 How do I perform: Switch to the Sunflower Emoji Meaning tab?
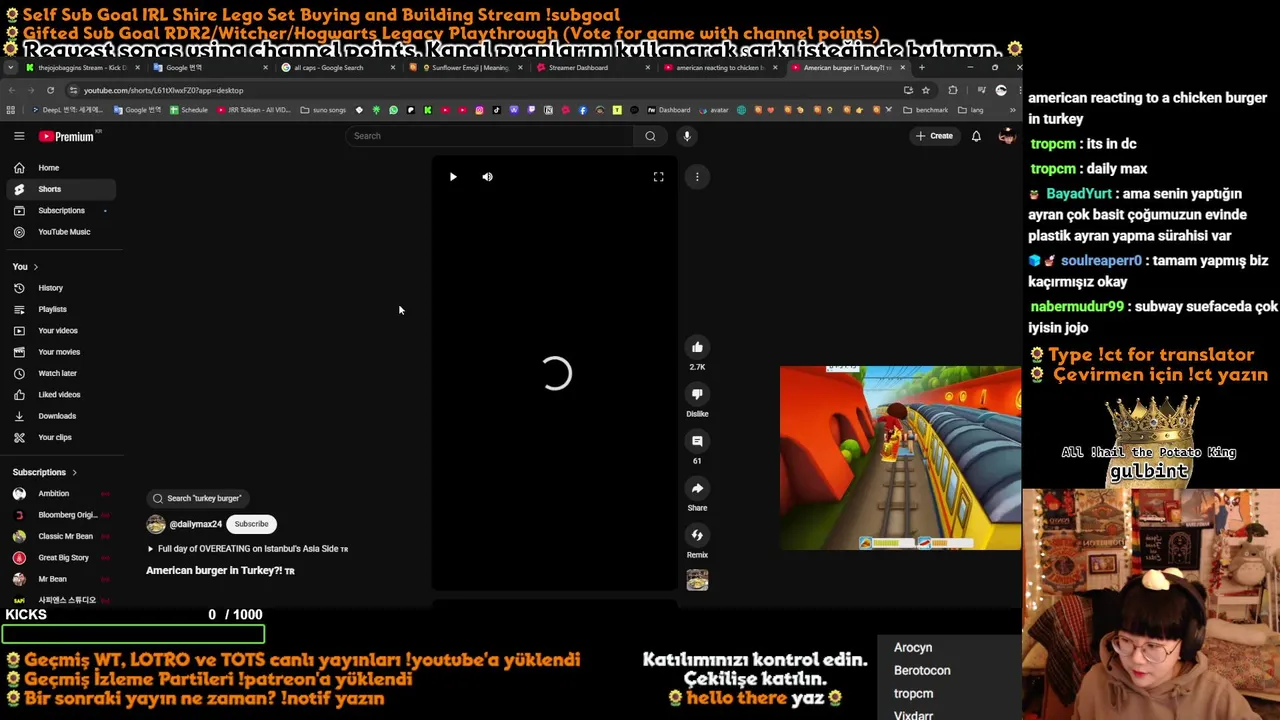click(x=468, y=68)
